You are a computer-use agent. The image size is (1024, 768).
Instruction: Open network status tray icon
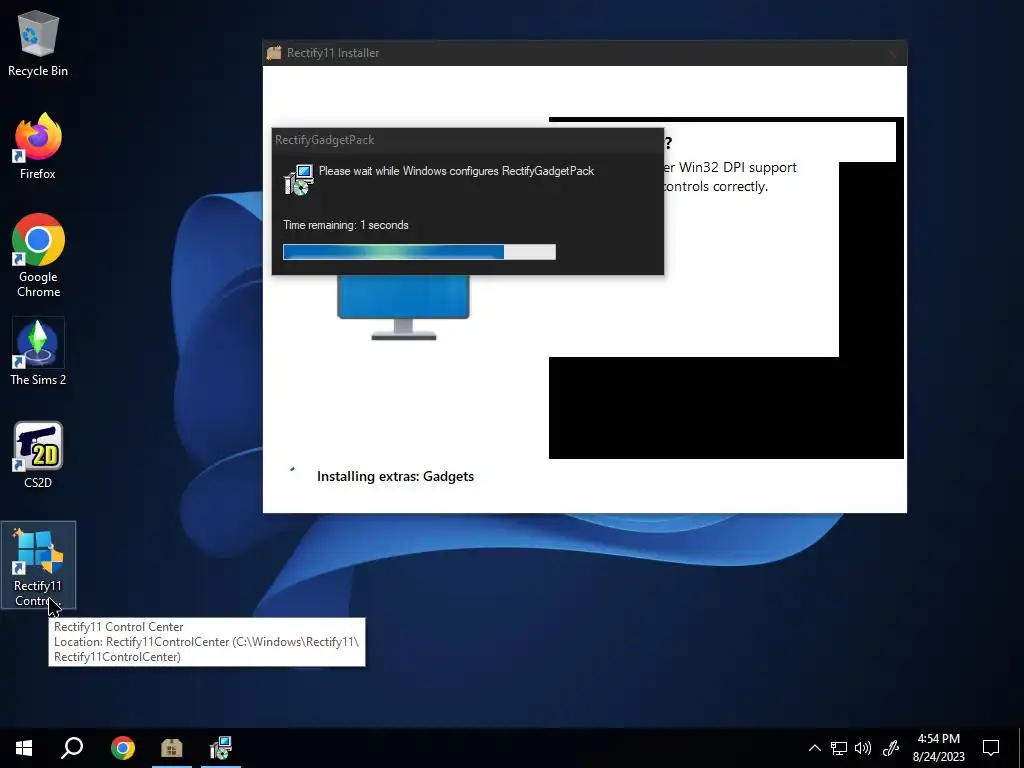pos(839,748)
